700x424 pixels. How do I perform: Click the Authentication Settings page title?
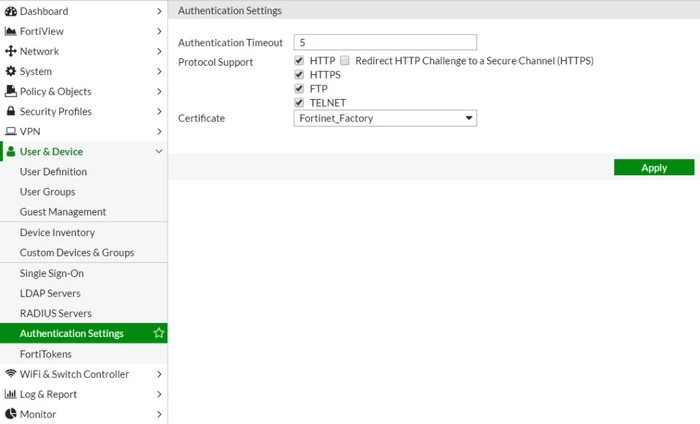point(230,11)
